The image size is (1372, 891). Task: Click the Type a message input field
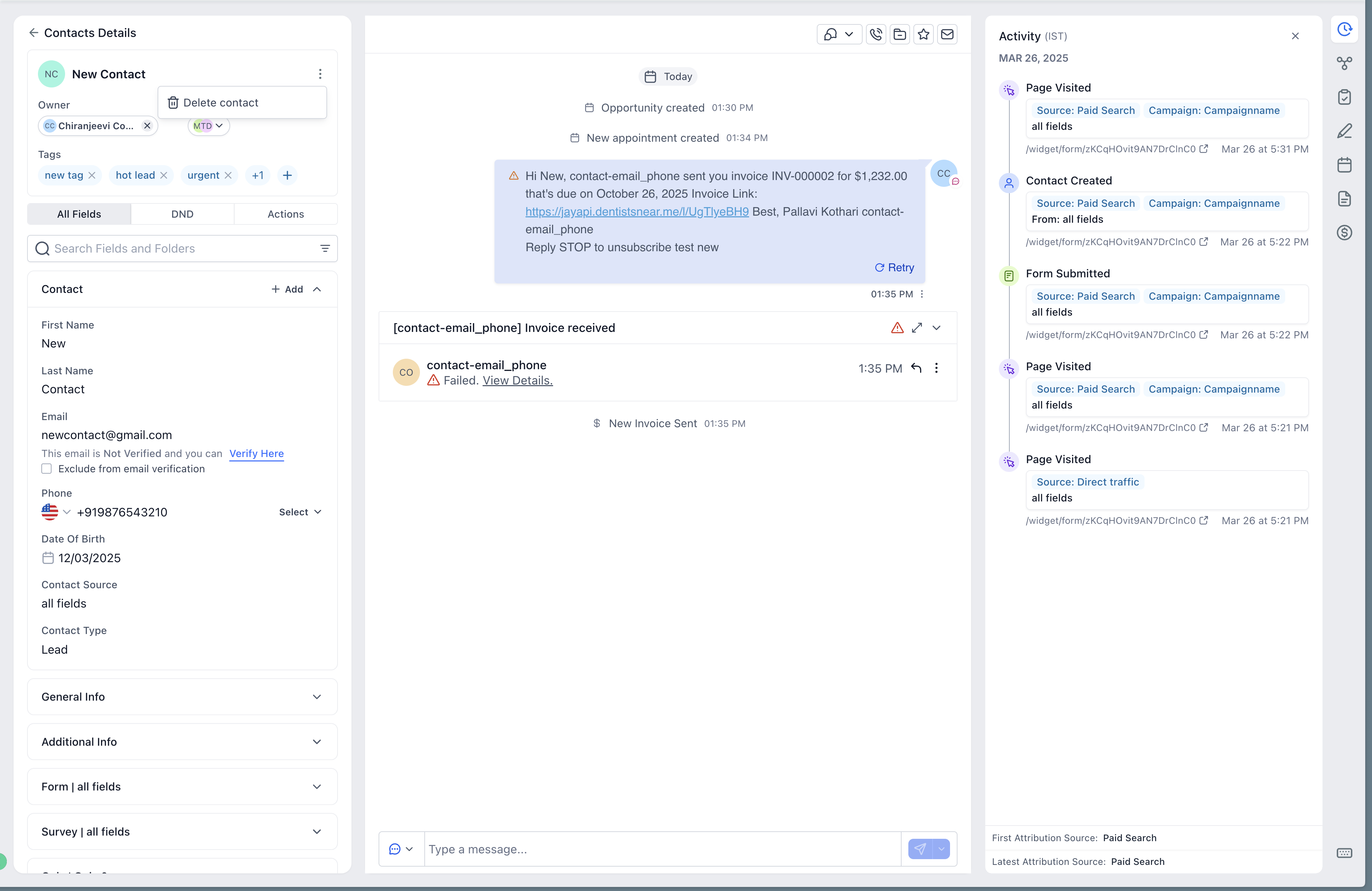click(662, 849)
